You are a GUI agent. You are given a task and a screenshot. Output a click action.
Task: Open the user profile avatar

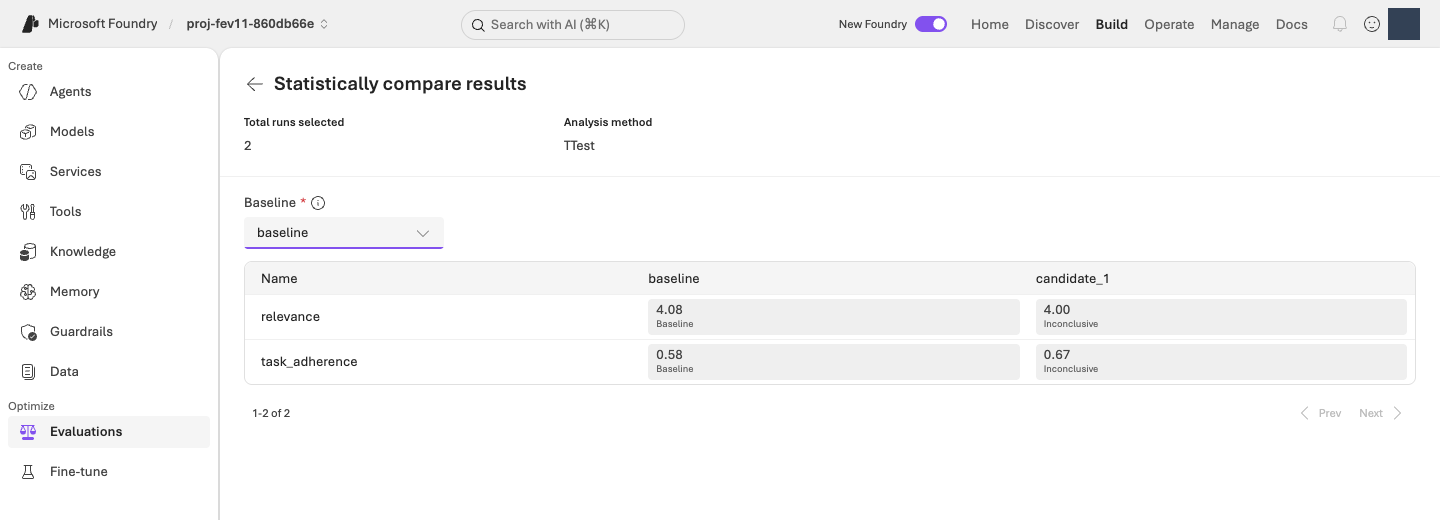tap(1404, 24)
